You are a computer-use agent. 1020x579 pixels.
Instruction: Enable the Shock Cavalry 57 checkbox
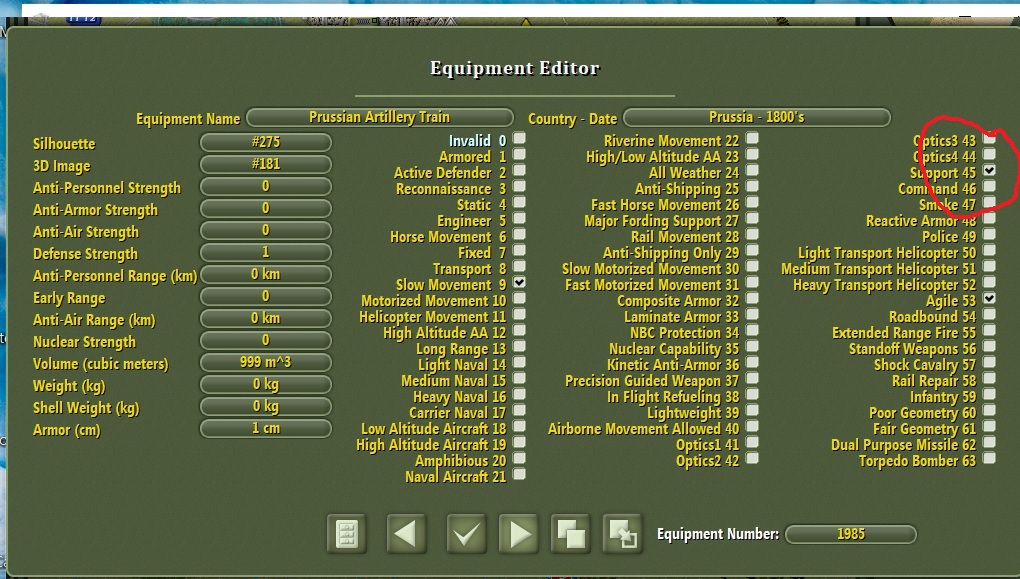point(989,362)
